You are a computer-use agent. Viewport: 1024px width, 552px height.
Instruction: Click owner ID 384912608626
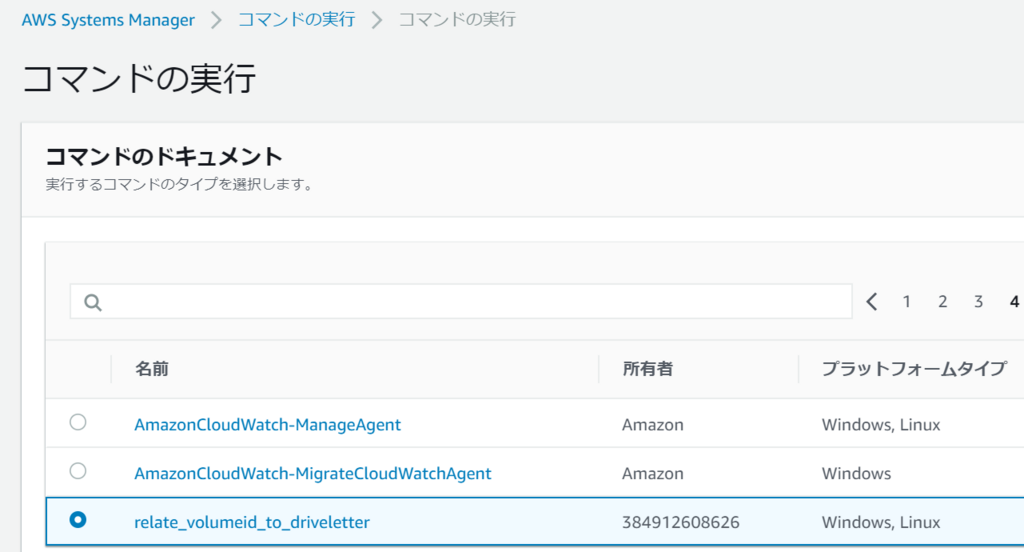[x=680, y=523]
